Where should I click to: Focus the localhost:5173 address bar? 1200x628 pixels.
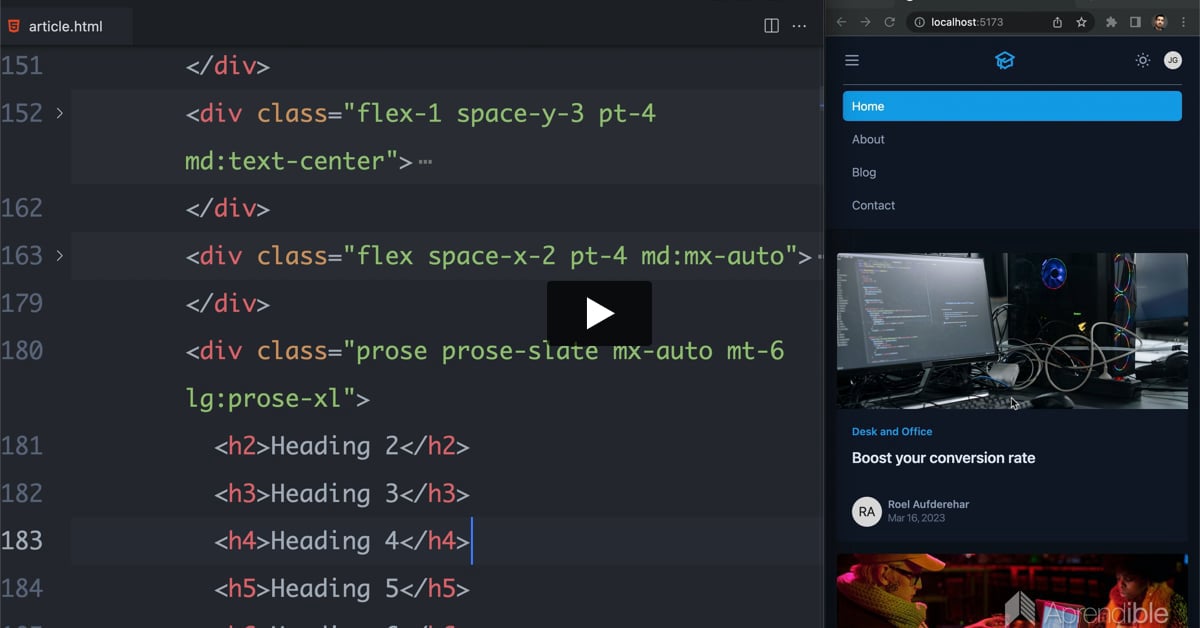(x=1000, y=22)
